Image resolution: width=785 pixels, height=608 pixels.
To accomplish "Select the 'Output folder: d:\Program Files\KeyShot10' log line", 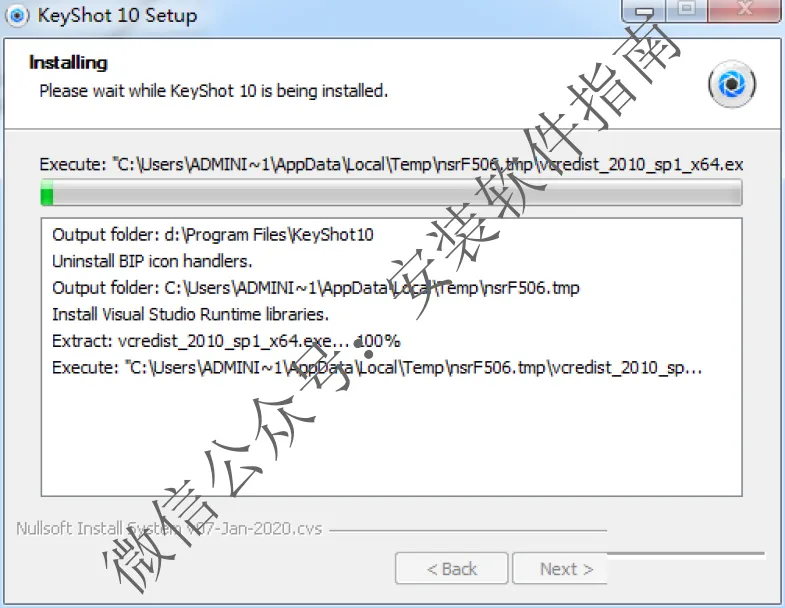I will click(x=213, y=235).
